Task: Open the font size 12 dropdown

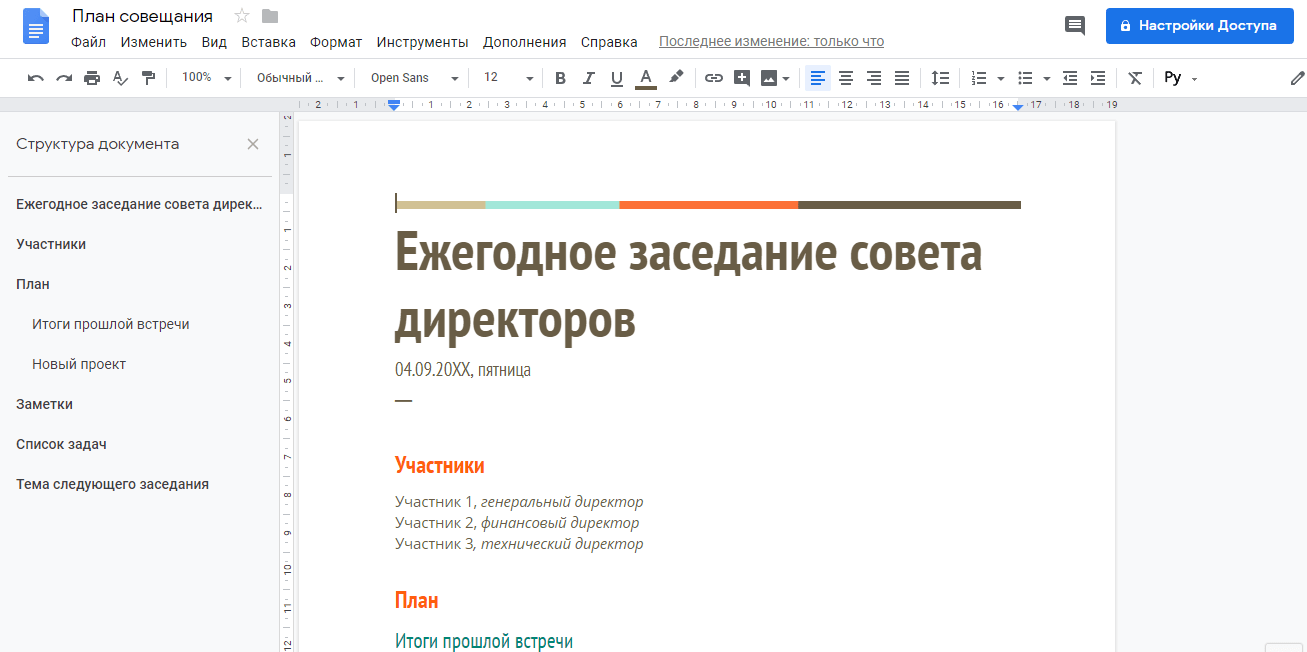Action: point(508,78)
